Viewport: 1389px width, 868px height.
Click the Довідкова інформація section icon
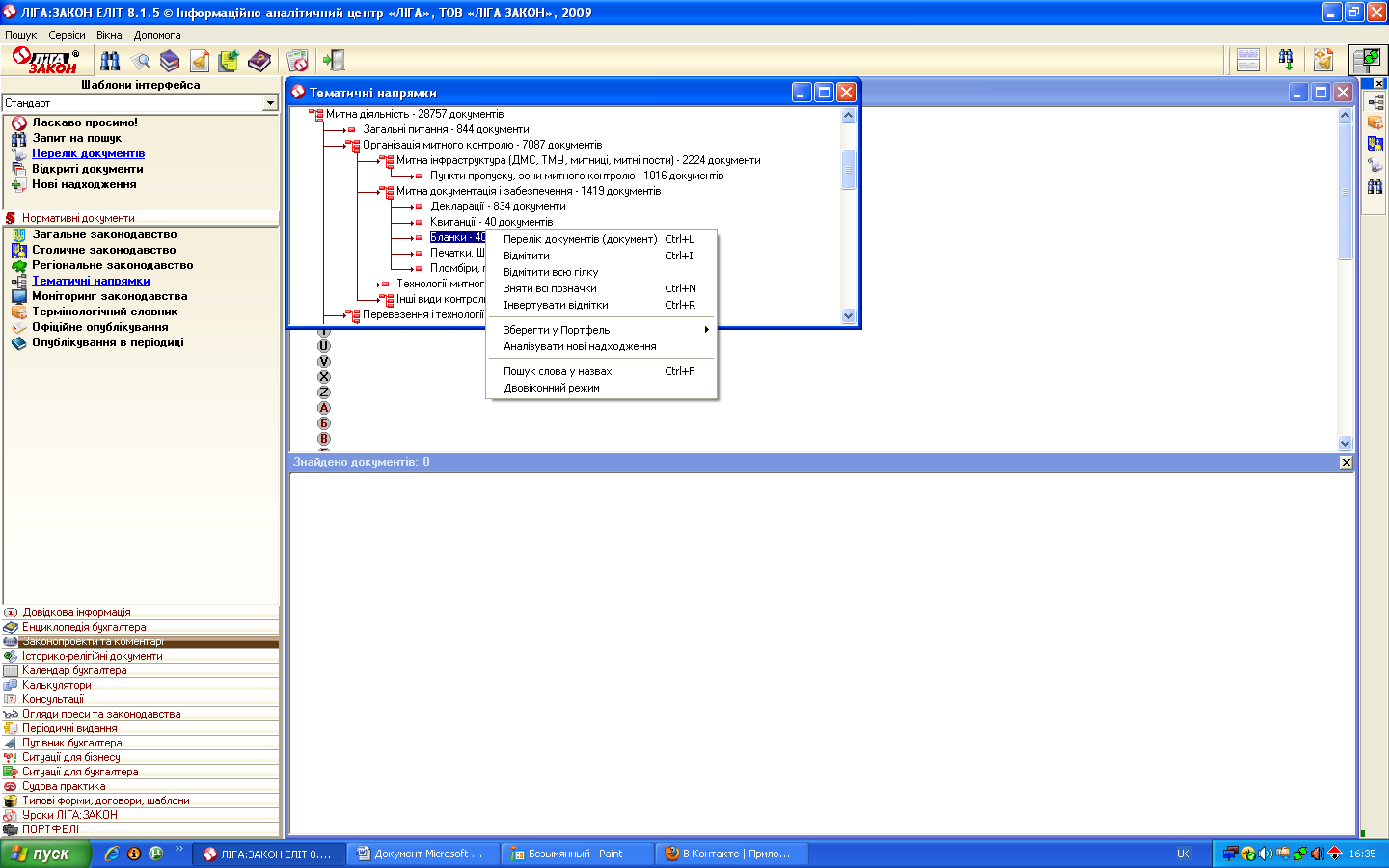(11, 612)
